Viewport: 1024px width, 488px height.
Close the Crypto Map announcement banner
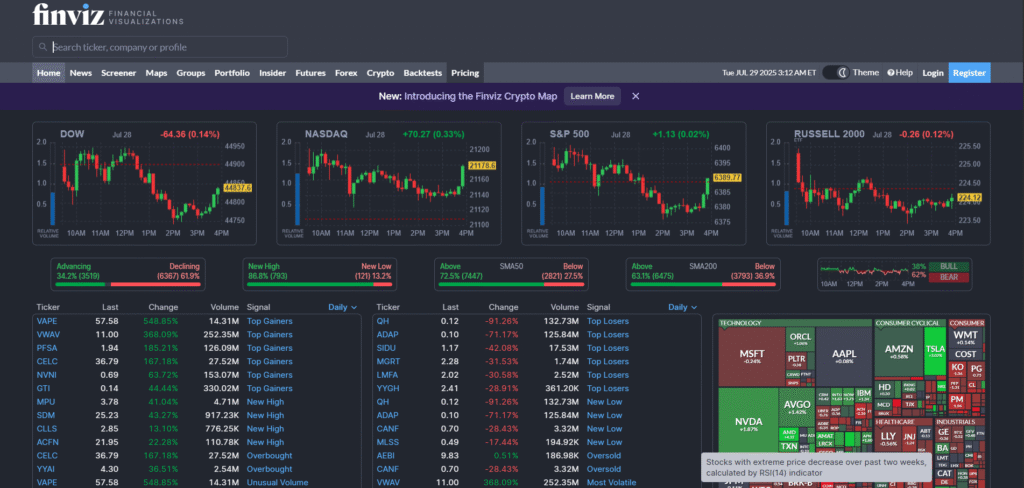(x=635, y=96)
